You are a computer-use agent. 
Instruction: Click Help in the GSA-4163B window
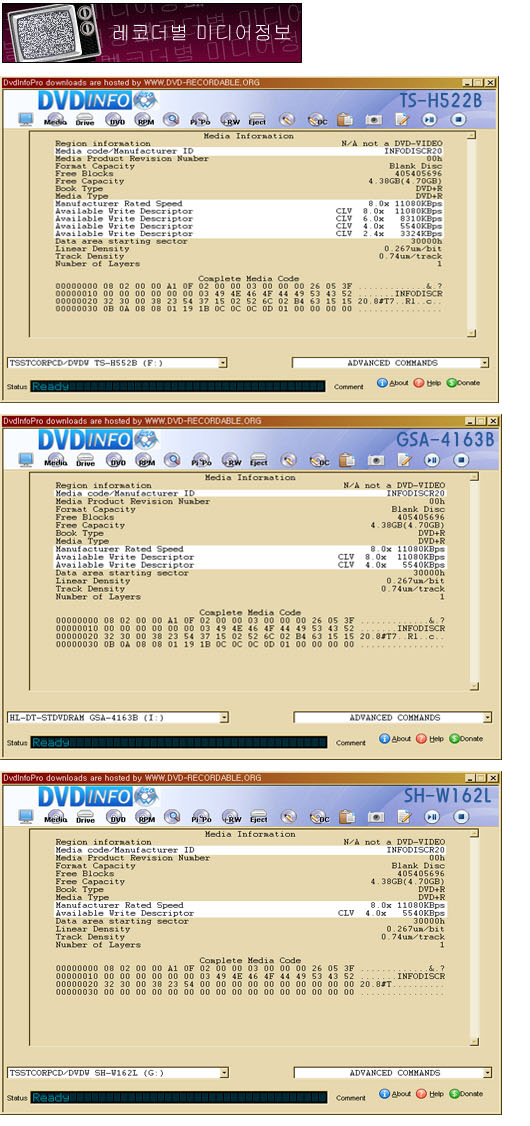(429, 738)
